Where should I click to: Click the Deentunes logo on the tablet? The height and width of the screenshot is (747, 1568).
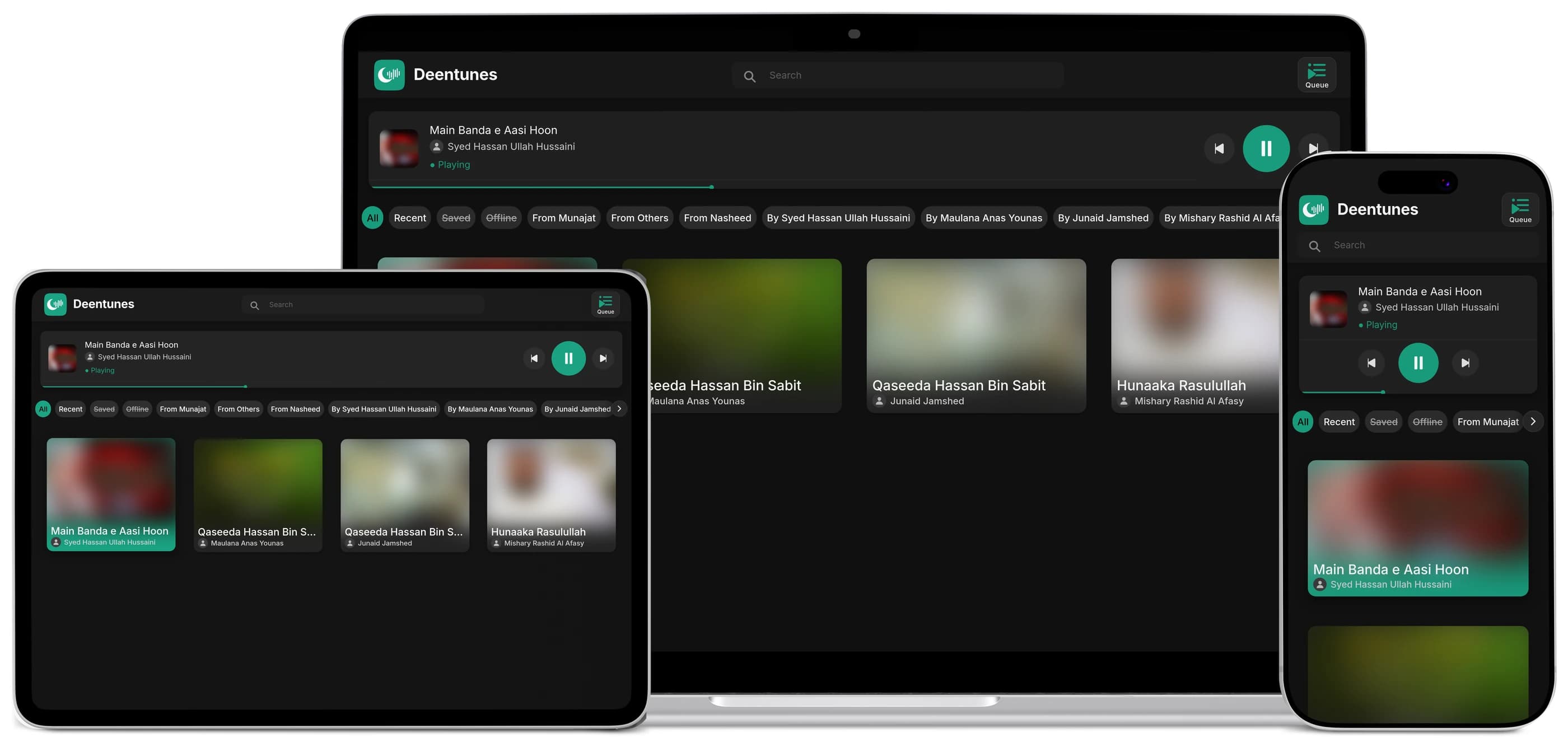point(55,304)
